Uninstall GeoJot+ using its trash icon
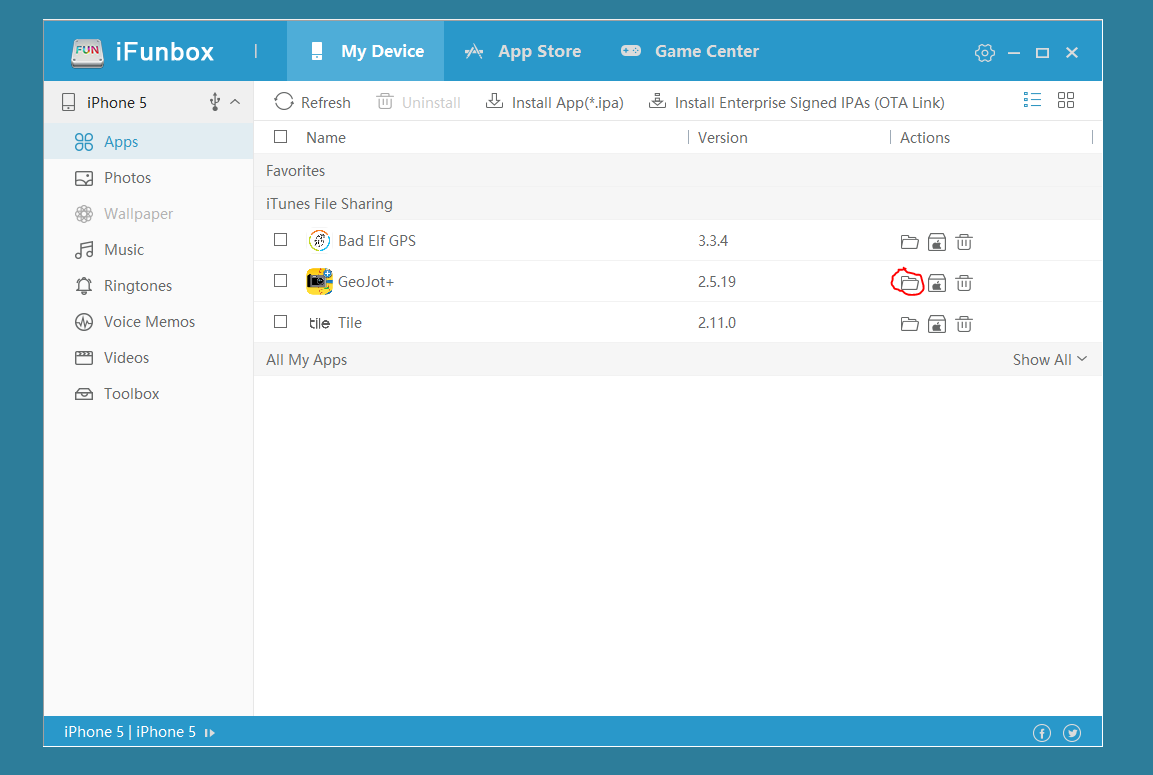This screenshot has height=775, width=1153. [x=964, y=283]
